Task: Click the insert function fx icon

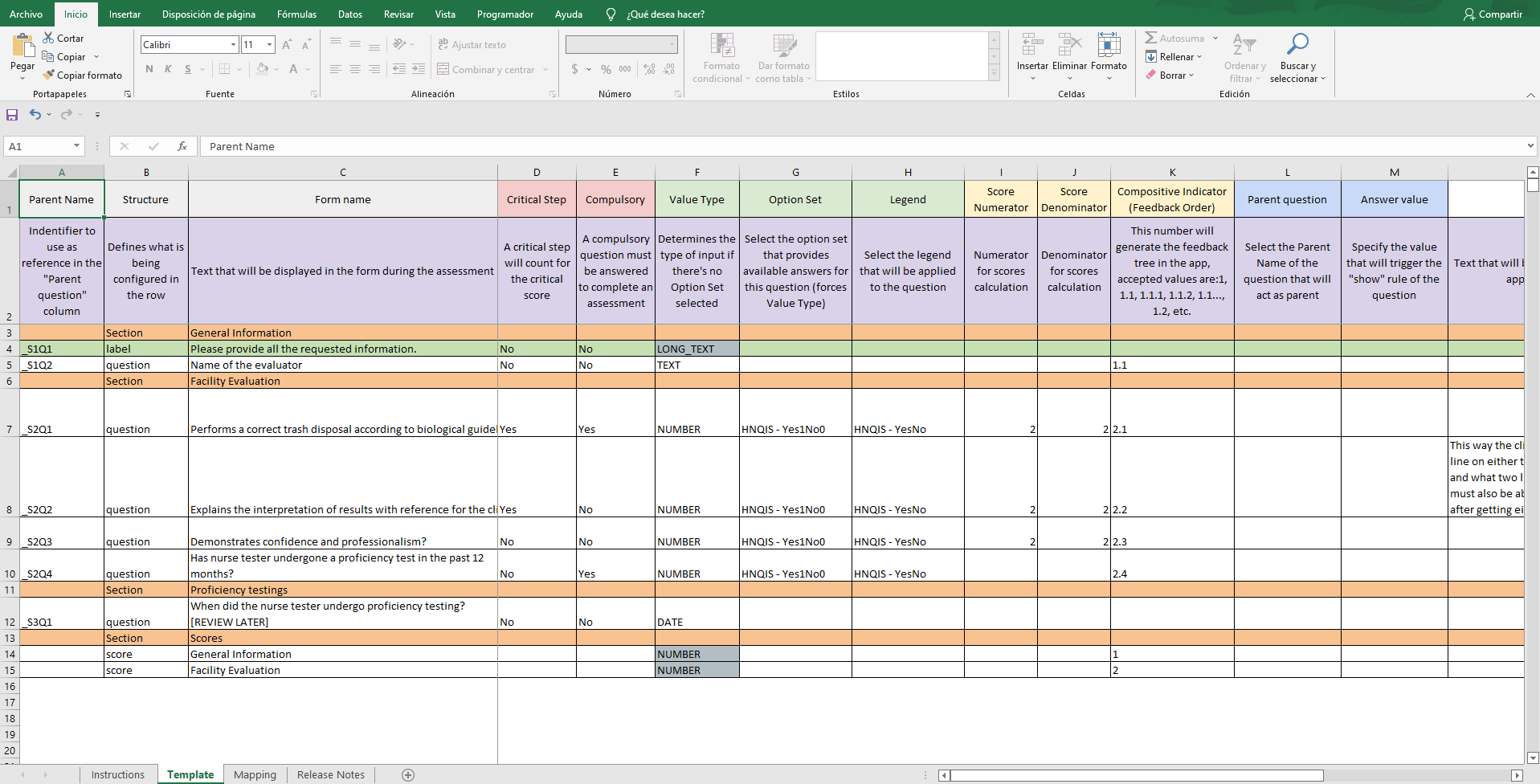Action: pyautogui.click(x=182, y=146)
